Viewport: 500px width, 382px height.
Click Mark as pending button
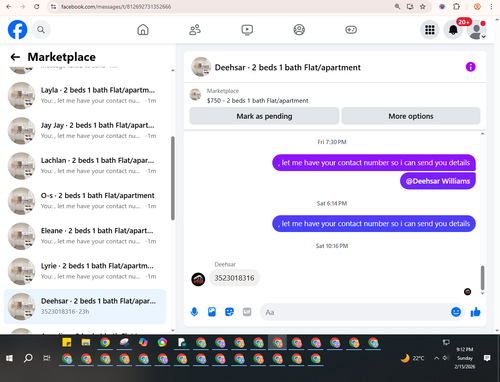pyautogui.click(x=264, y=116)
